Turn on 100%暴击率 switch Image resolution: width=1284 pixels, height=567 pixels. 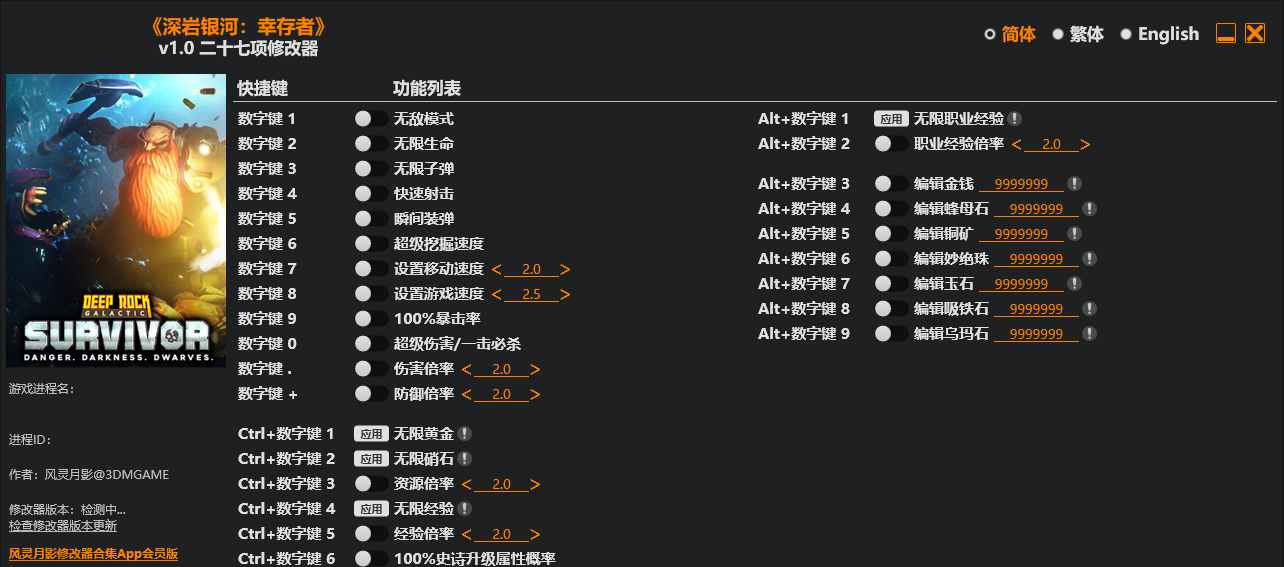coord(371,319)
